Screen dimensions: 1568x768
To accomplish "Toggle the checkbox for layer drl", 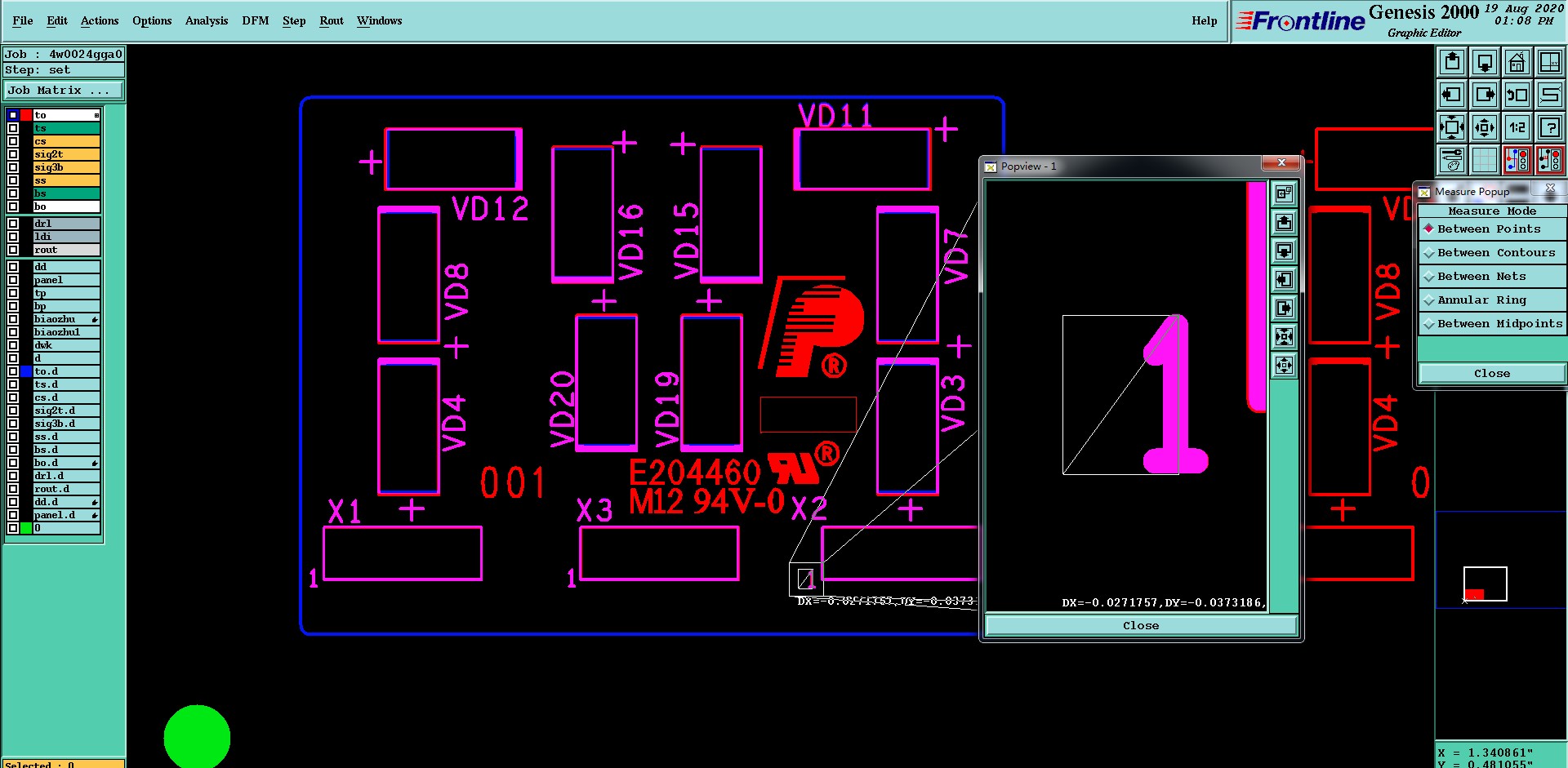I will [13, 224].
